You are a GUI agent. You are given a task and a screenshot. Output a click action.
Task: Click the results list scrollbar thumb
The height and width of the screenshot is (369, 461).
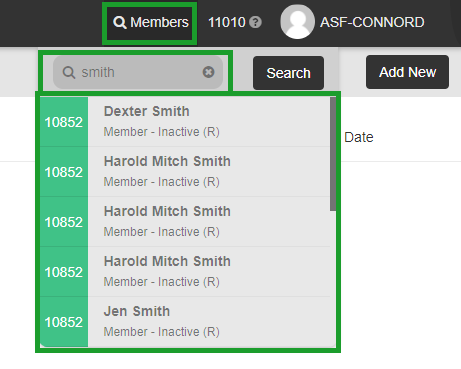pos(333,154)
